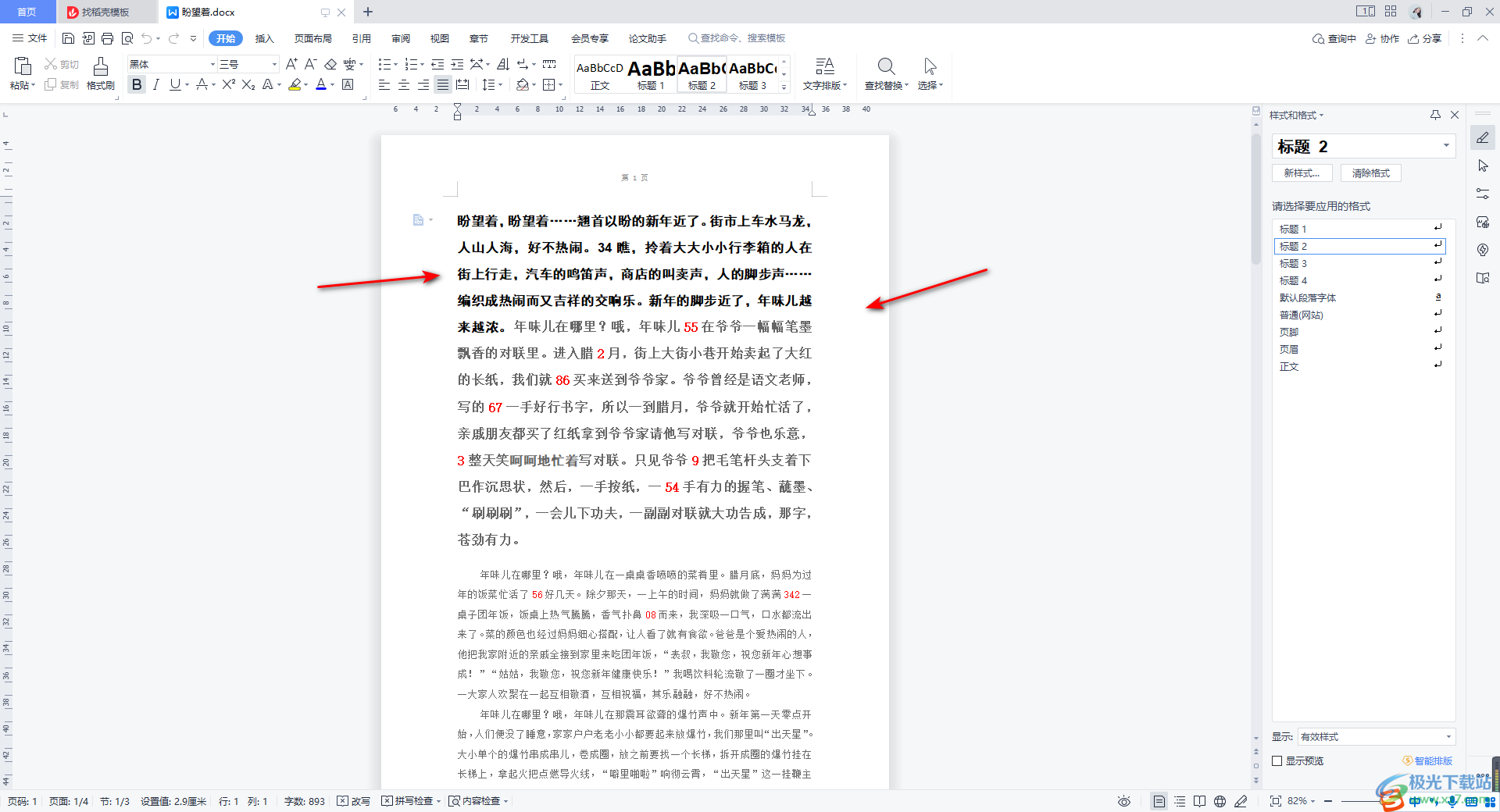
Task: Click the selection arrow icon in right sidebar
Action: point(1483,166)
